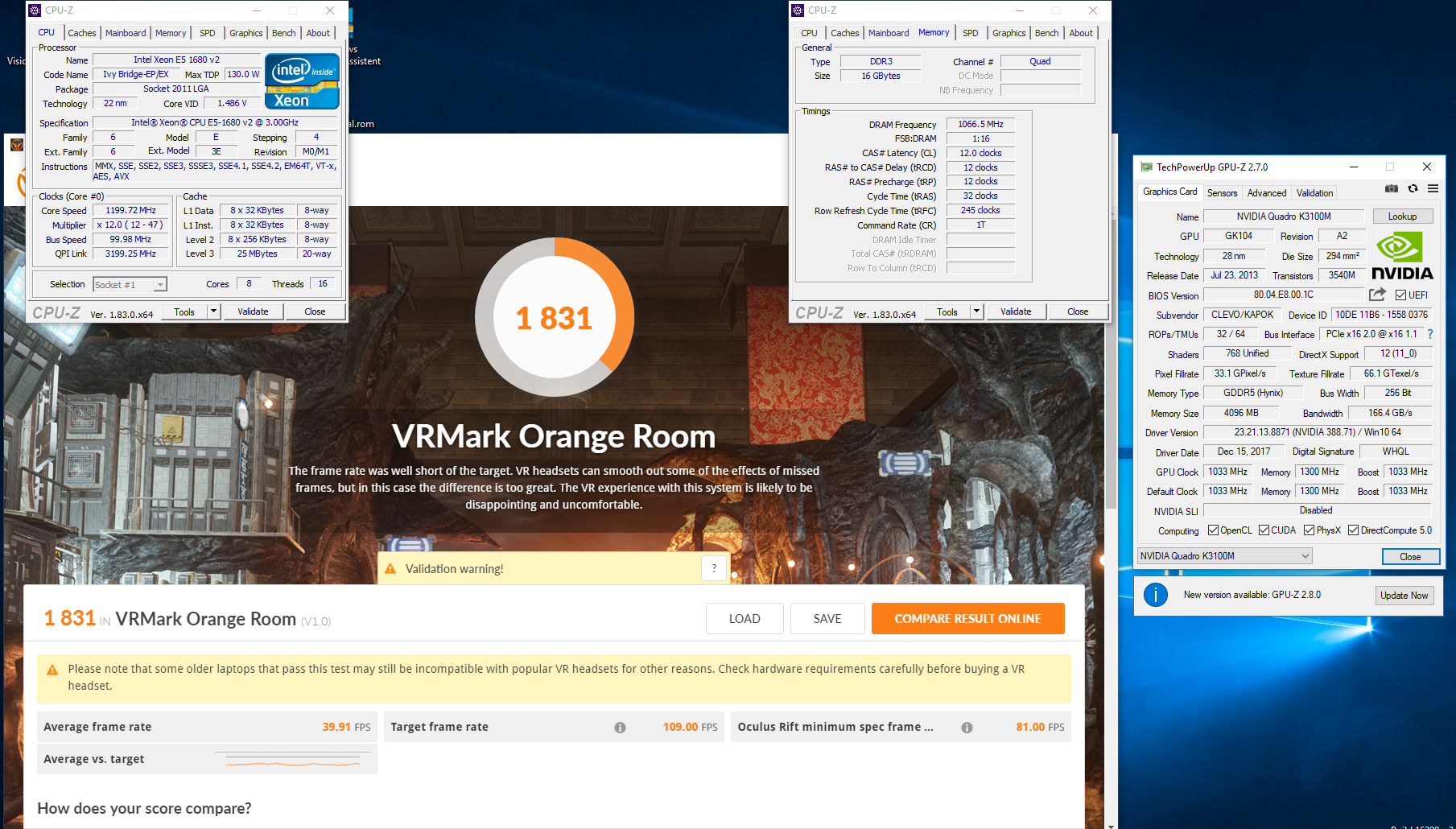
Task: Click the Memory Size 16 GBytes value
Action: pyautogui.click(x=881, y=76)
